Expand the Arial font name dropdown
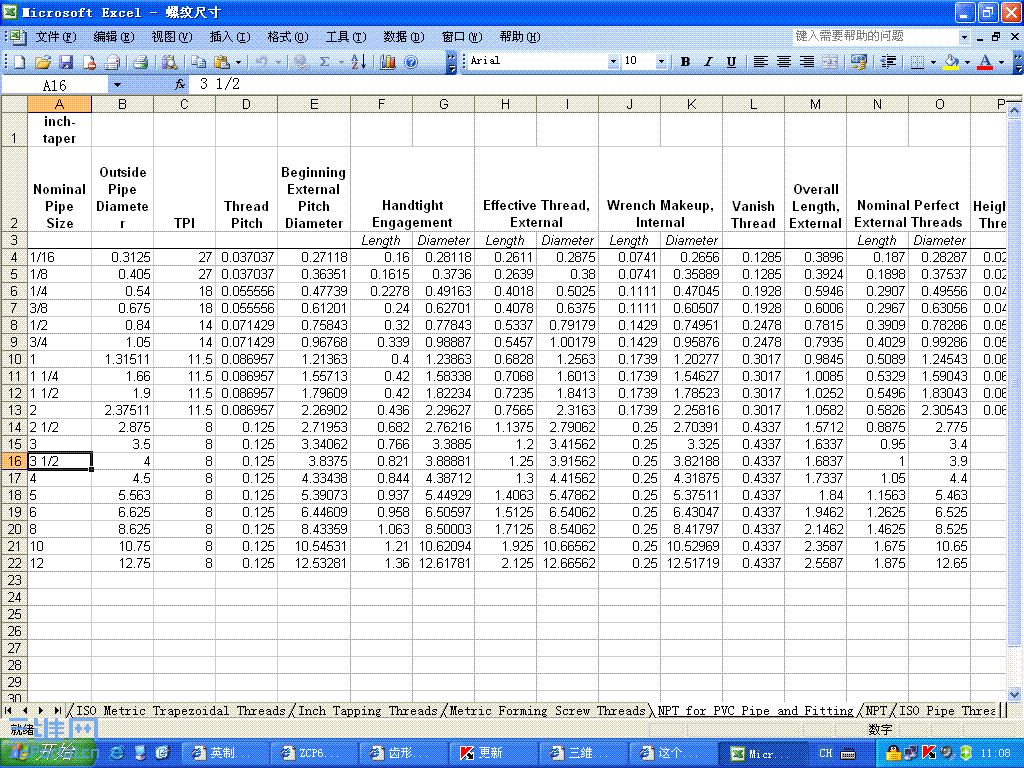Viewport: 1024px width, 768px height. point(613,61)
